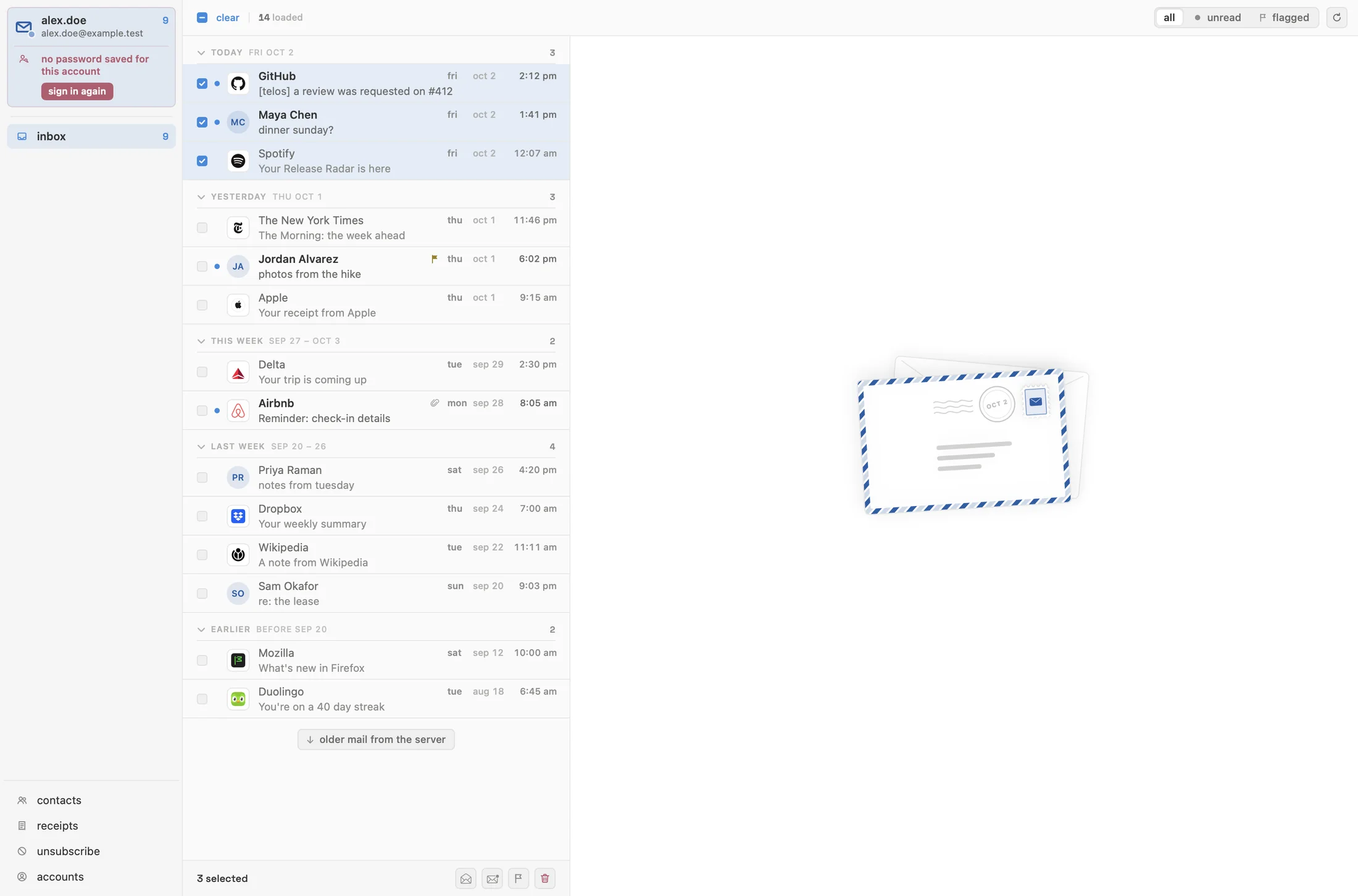Viewport: 1358px width, 896px height.
Task: Open the accounts section
Action: 91,876
